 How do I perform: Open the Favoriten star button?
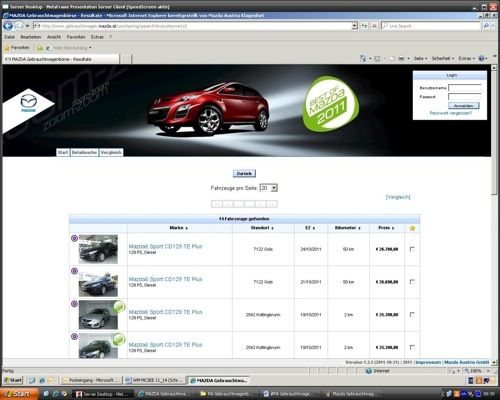tap(17, 48)
